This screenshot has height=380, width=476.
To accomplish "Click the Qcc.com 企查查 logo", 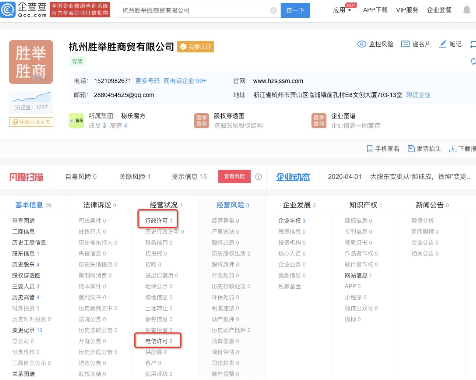I will point(23,9).
